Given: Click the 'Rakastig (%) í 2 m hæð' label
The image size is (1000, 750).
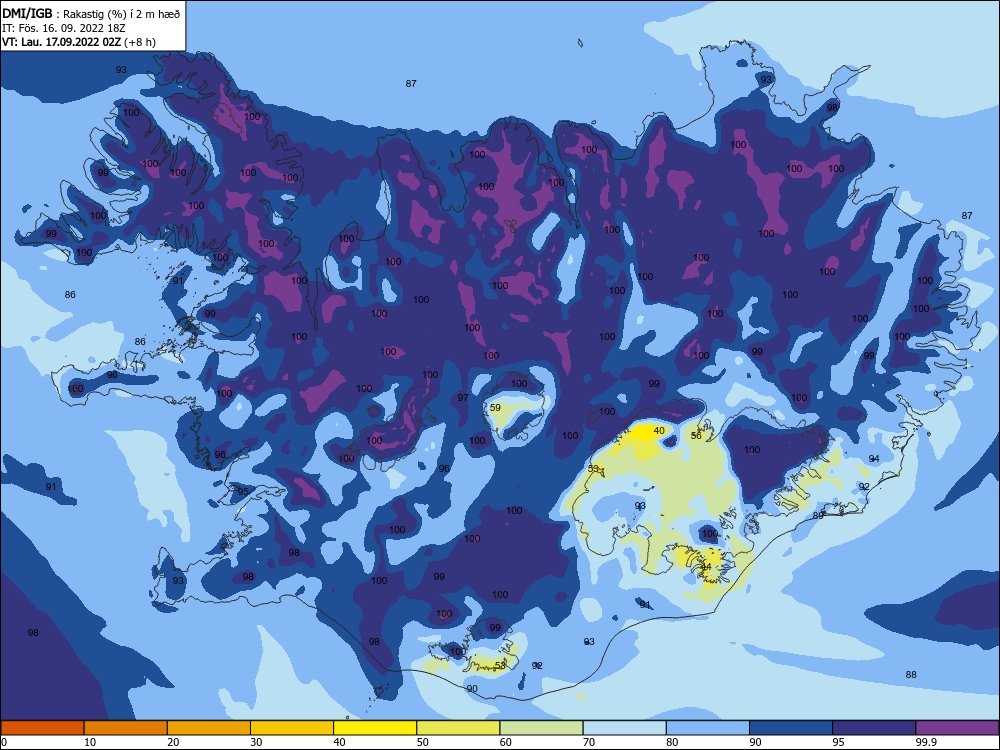Looking at the screenshot, I should tap(121, 14).
